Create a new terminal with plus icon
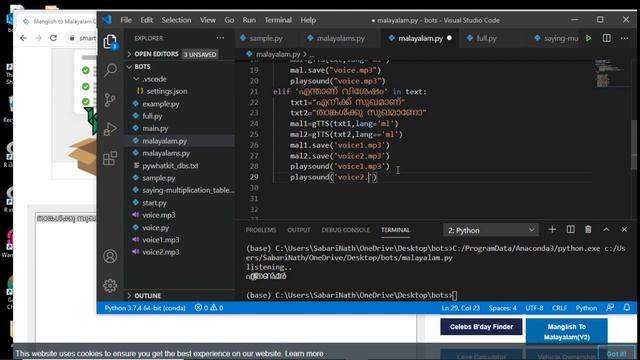This screenshot has height=360, width=640. coord(552,229)
